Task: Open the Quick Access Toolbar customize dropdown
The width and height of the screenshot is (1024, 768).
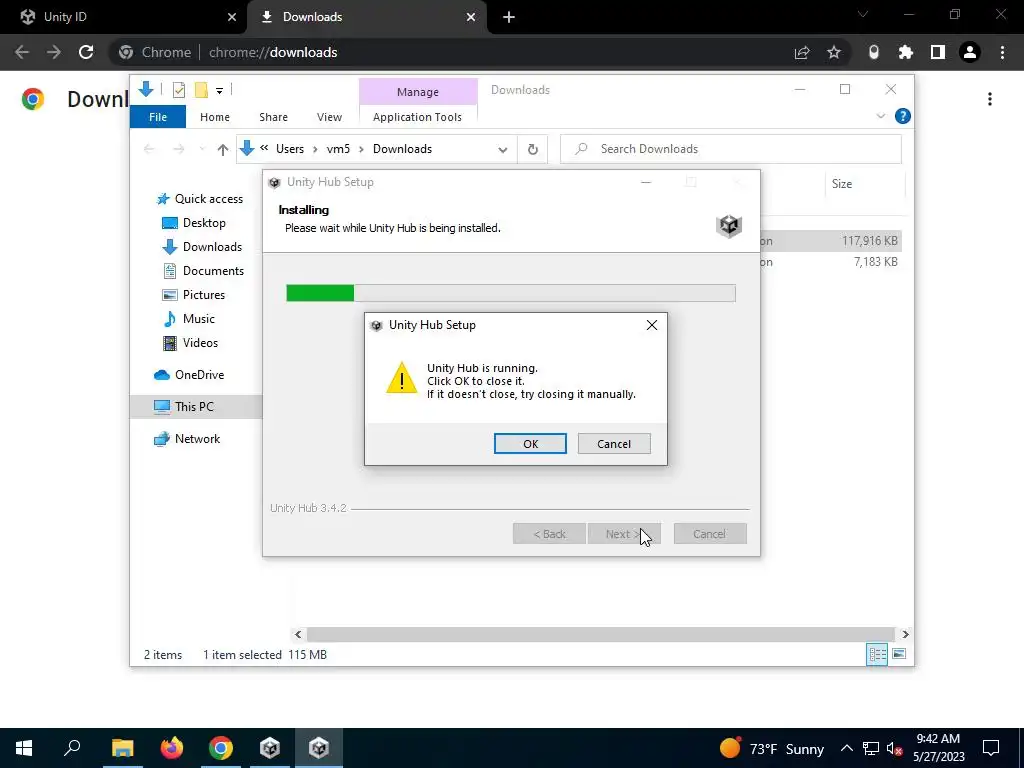Action: point(219,91)
